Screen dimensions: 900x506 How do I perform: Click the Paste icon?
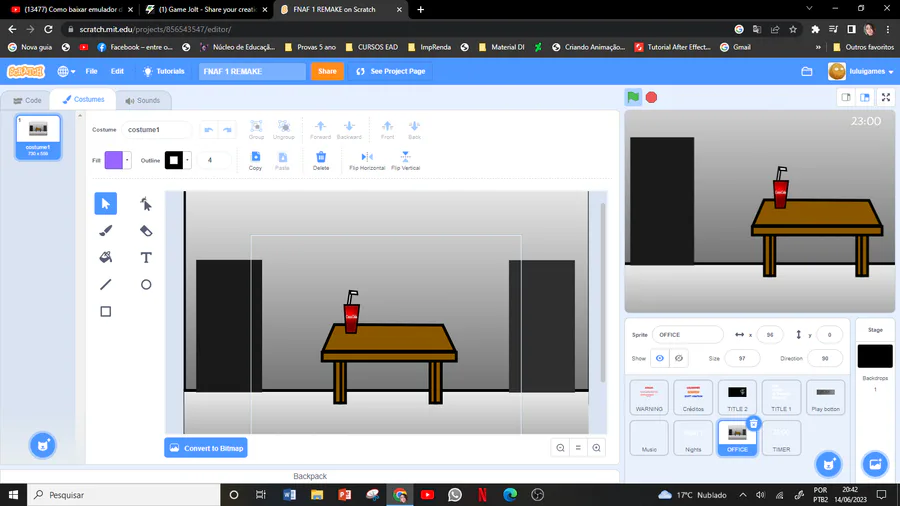282,161
